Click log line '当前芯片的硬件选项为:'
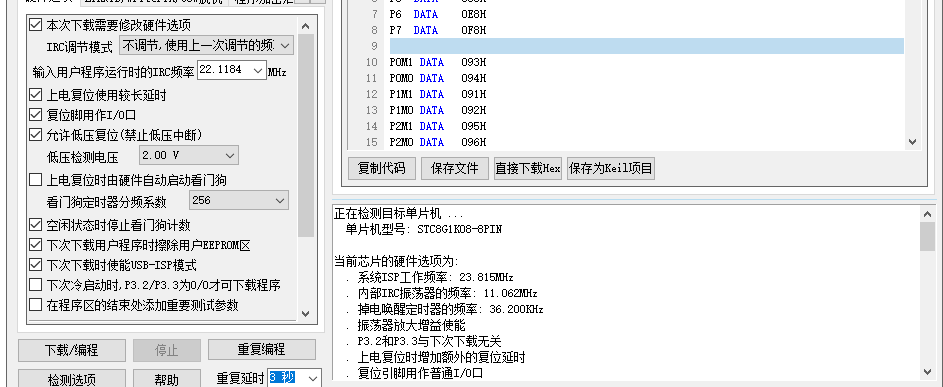 coord(396,261)
